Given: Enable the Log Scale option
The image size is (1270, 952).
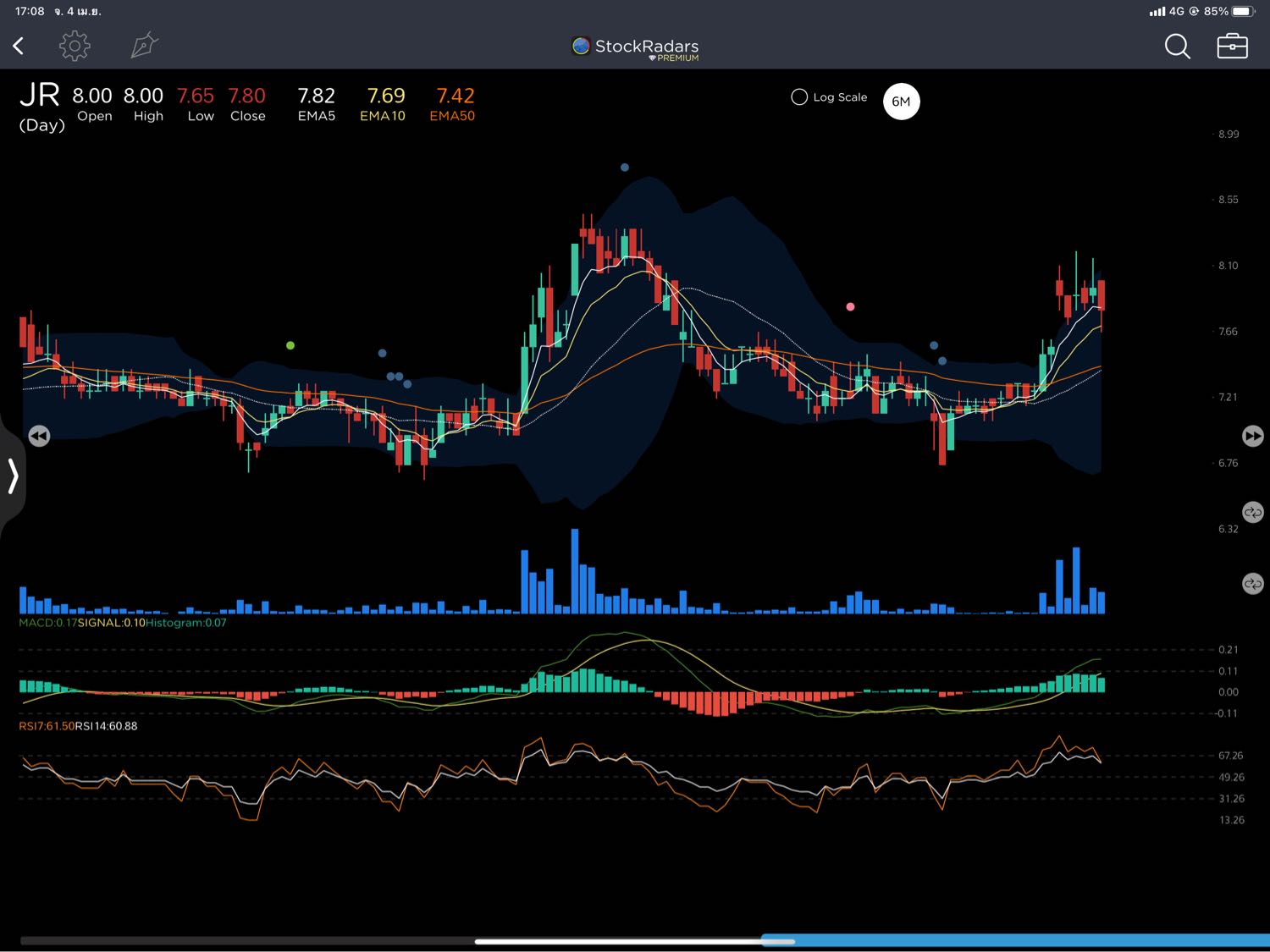Looking at the screenshot, I should click(799, 97).
